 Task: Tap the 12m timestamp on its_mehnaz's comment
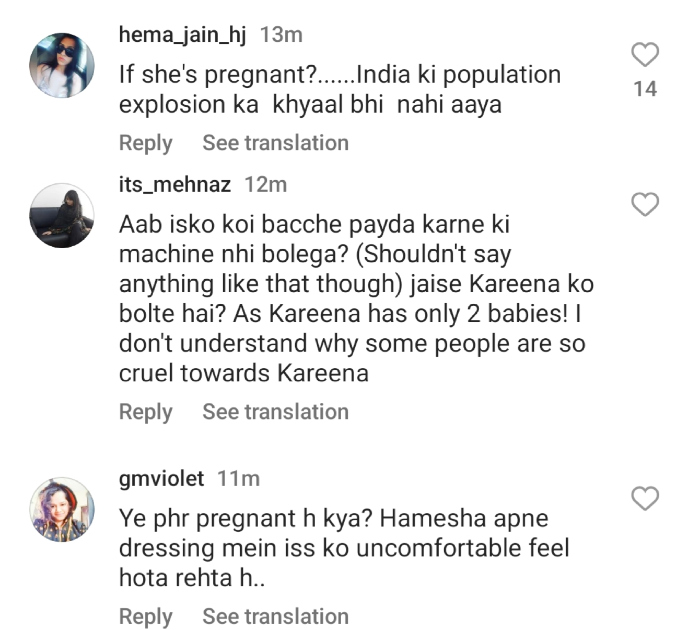tap(266, 185)
